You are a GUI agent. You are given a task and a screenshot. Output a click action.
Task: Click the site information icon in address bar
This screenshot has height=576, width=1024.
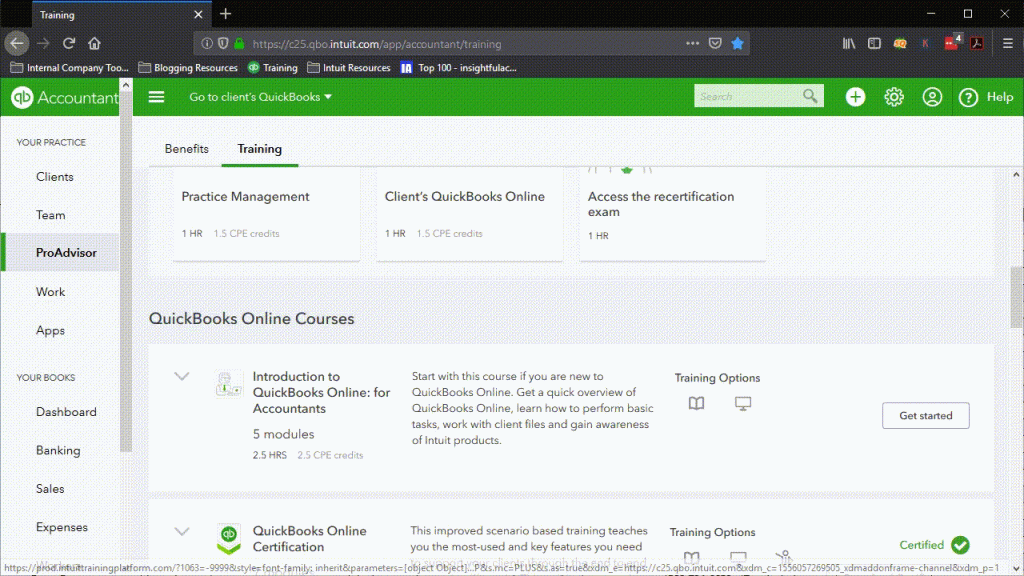pyautogui.click(x=206, y=43)
